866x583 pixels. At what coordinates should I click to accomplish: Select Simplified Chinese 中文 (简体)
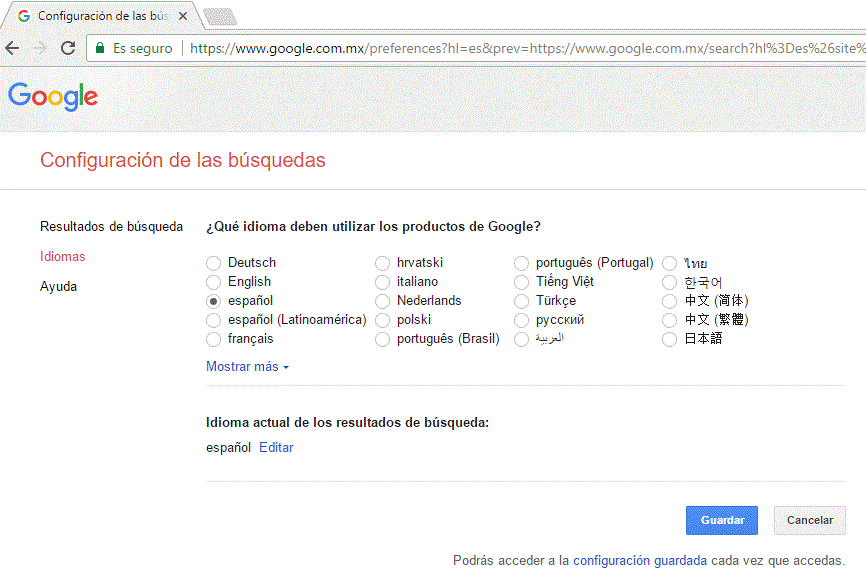(x=669, y=301)
